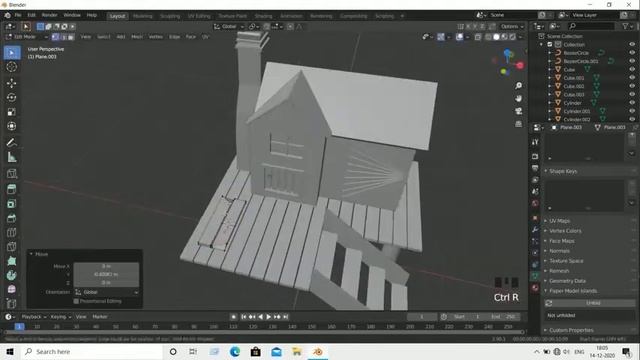This screenshot has width=640, height=360.
Task: Expand the UV Maps panel
Action: [x=559, y=221]
